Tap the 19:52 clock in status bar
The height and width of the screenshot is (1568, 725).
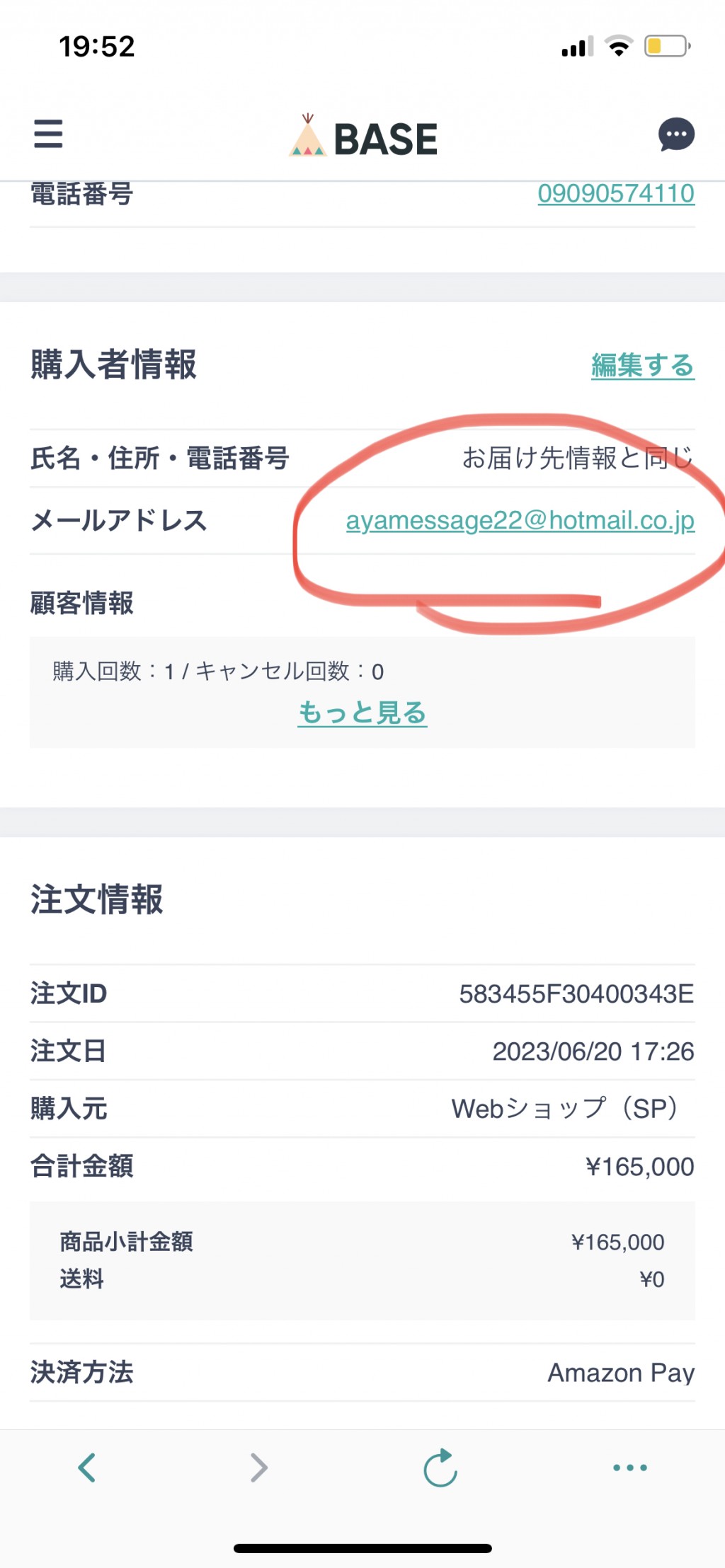point(97,47)
